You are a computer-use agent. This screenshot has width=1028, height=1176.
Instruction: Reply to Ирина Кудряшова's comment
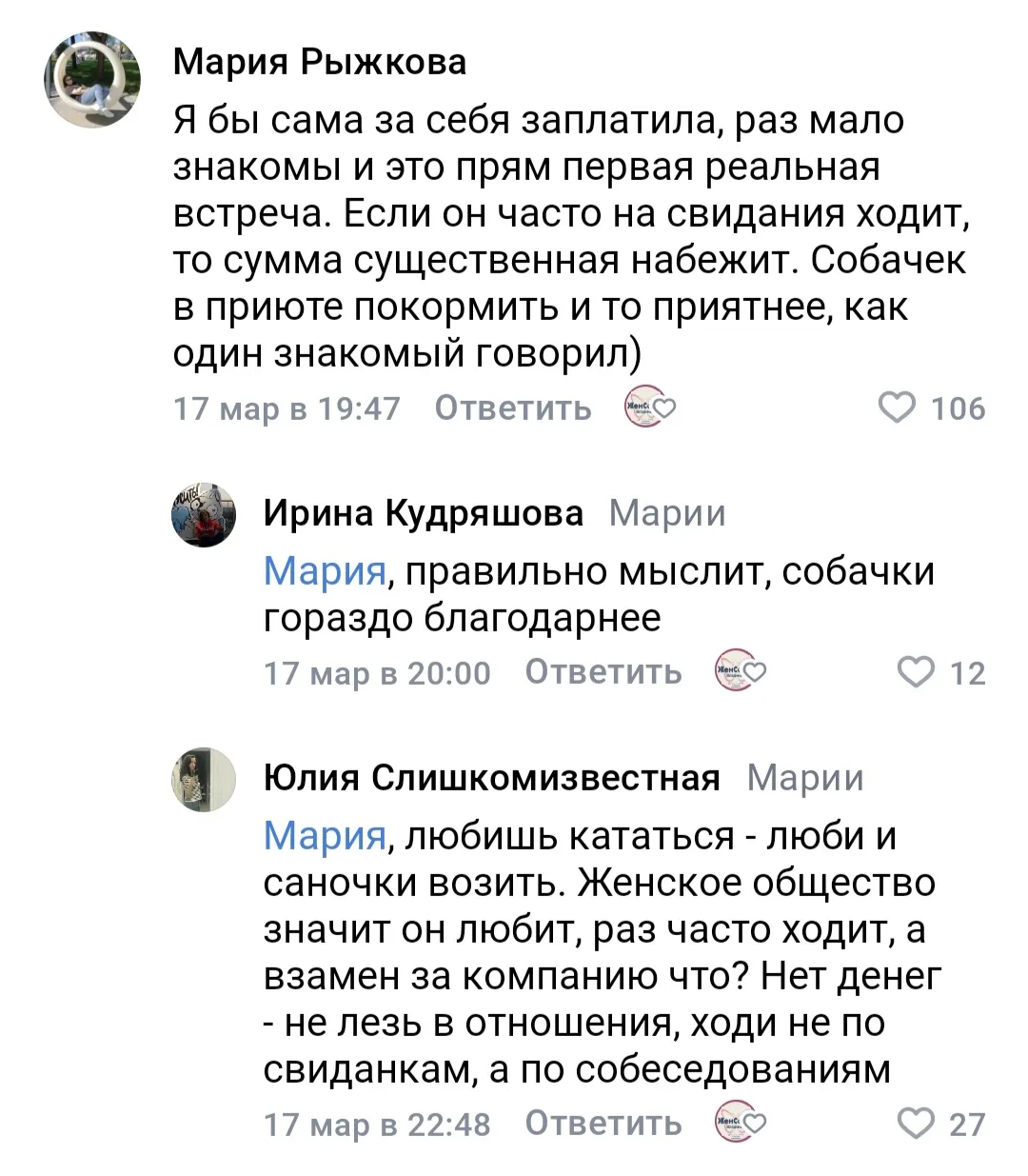pyautogui.click(x=603, y=673)
